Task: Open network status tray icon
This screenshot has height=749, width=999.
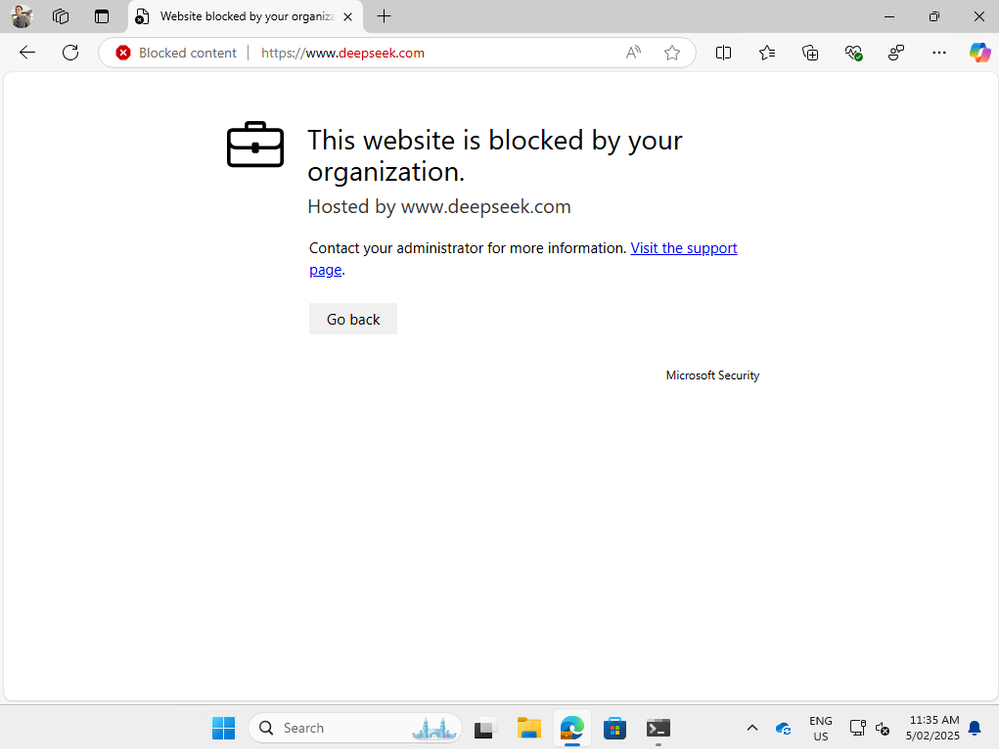Action: pyautogui.click(x=858, y=728)
